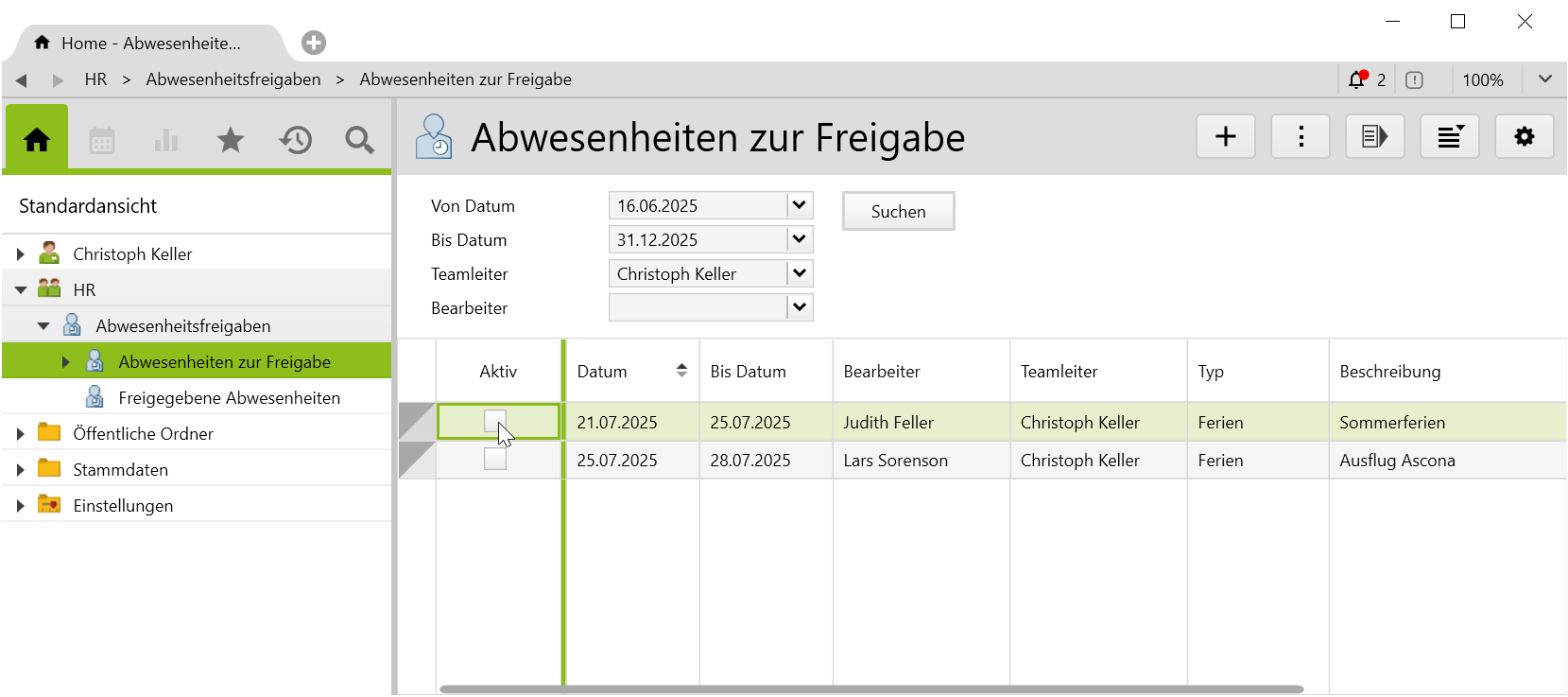Open the Von Datum dropdown arrow
This screenshot has height=697, width=1568.
pyautogui.click(x=800, y=205)
